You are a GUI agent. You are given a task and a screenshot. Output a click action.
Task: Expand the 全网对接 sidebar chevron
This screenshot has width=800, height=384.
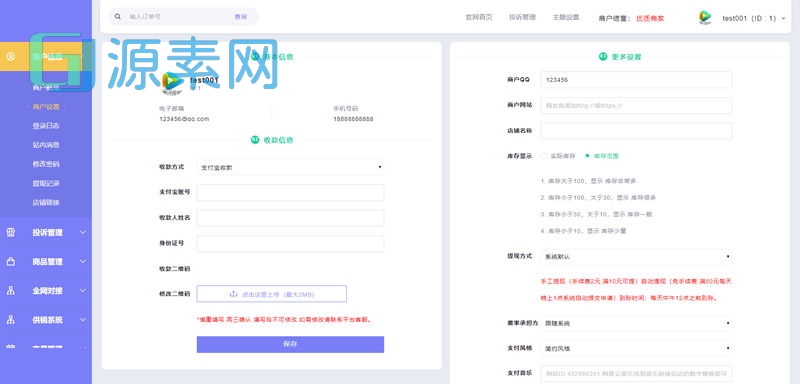tap(83, 291)
